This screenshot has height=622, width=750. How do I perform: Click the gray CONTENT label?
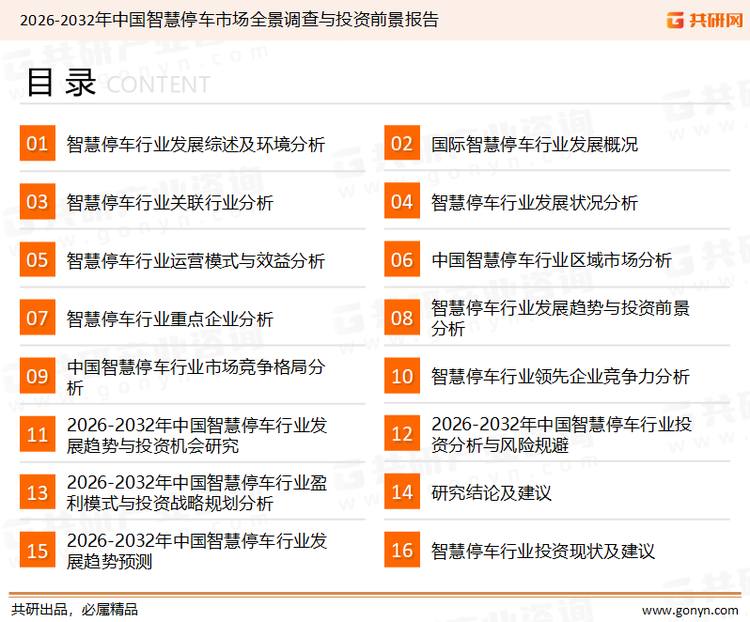(158, 85)
